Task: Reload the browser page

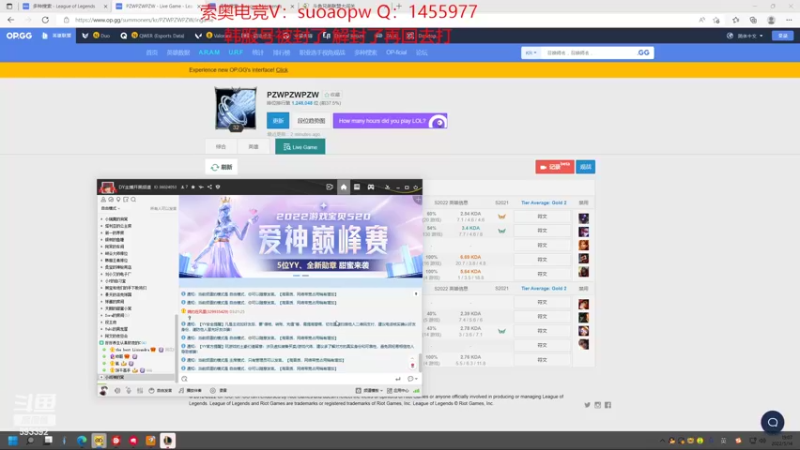Action: 45,20
